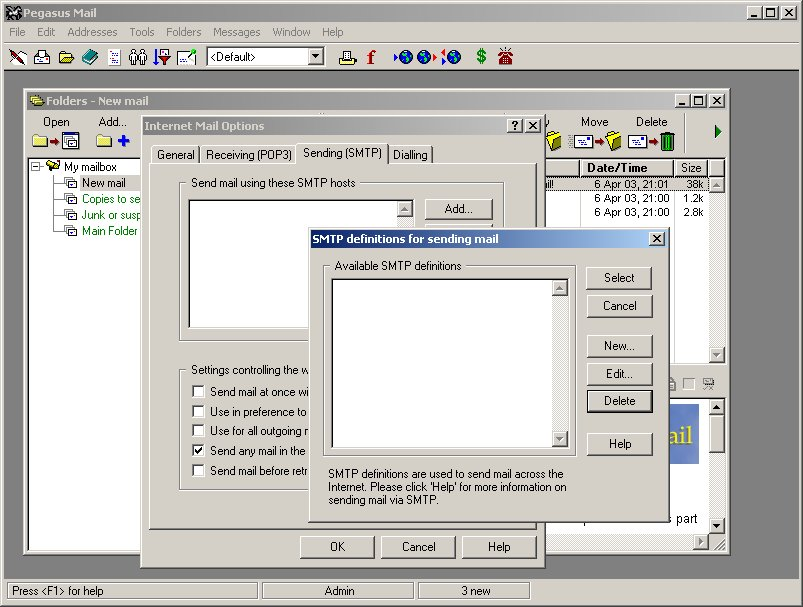Click inside the Available SMTP definitions list

[441, 362]
